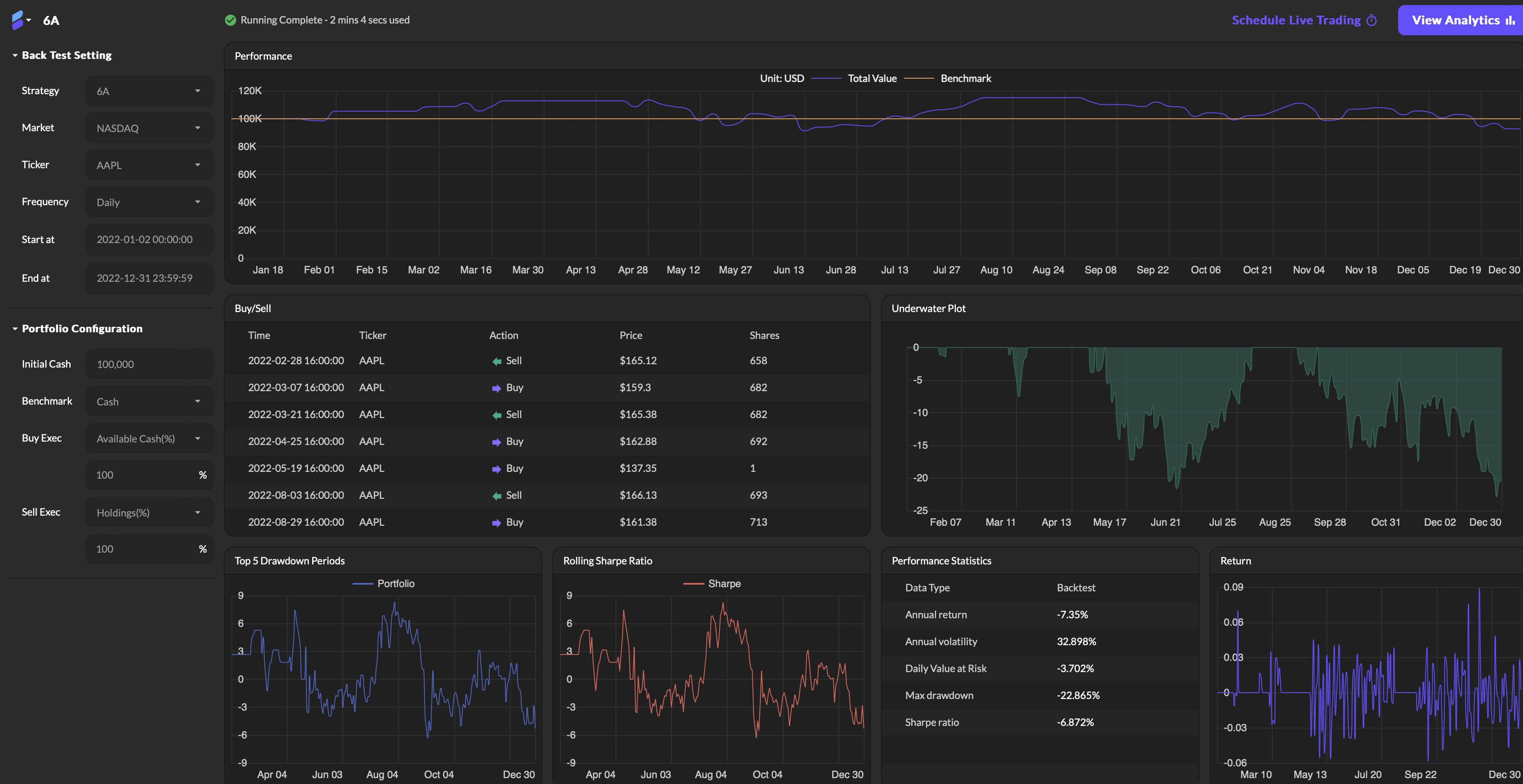Click the bar chart icon on View Analytics
This screenshot has height=784, width=1523.
[x=1510, y=21]
